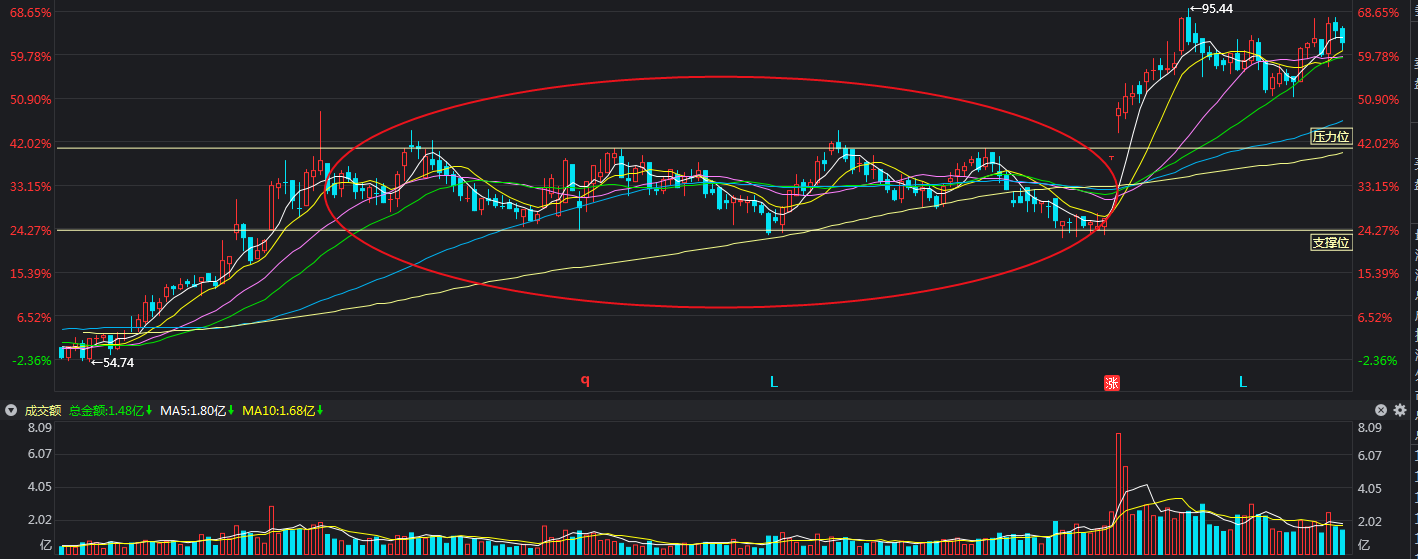Click the 95.44 high price annotation
1418x559 pixels.
(1214, 9)
